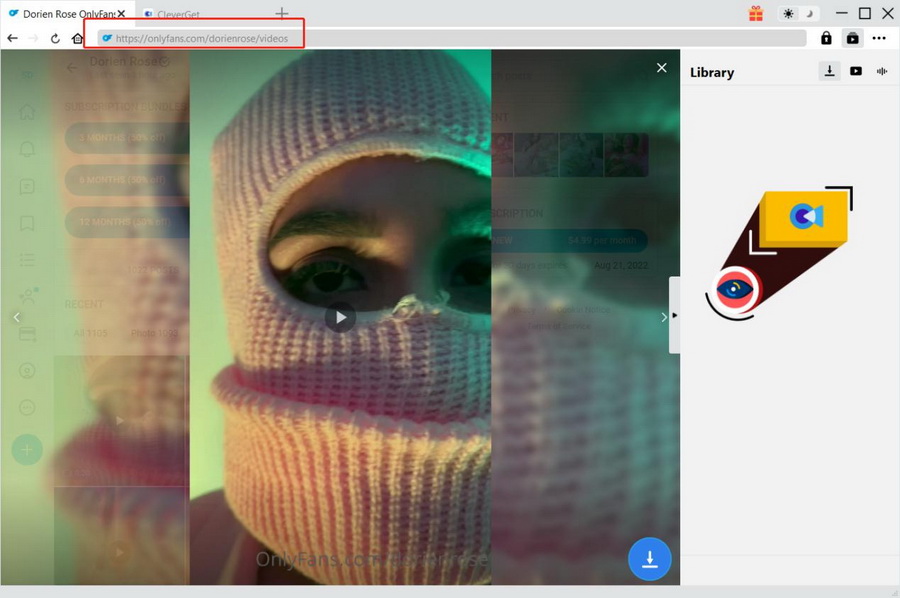This screenshot has height=598, width=900.
Task: Click the padlock icon in toolbar
Action: (x=826, y=38)
